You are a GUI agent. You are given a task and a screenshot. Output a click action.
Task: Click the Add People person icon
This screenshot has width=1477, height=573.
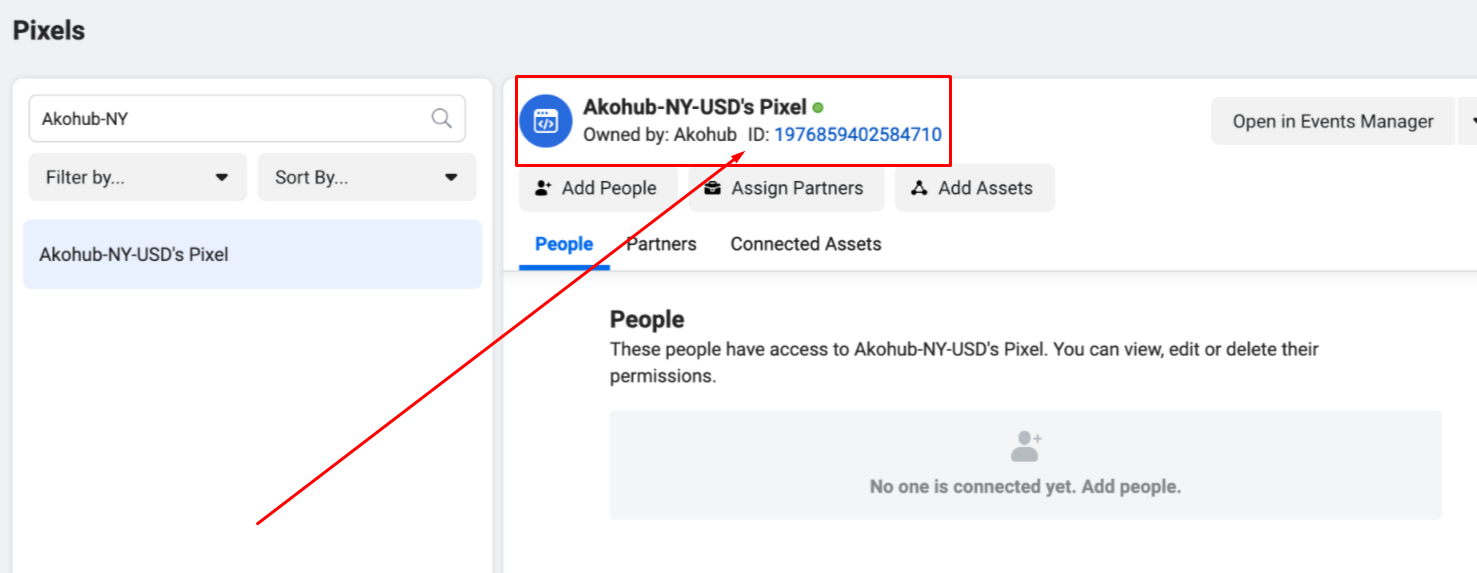point(543,188)
